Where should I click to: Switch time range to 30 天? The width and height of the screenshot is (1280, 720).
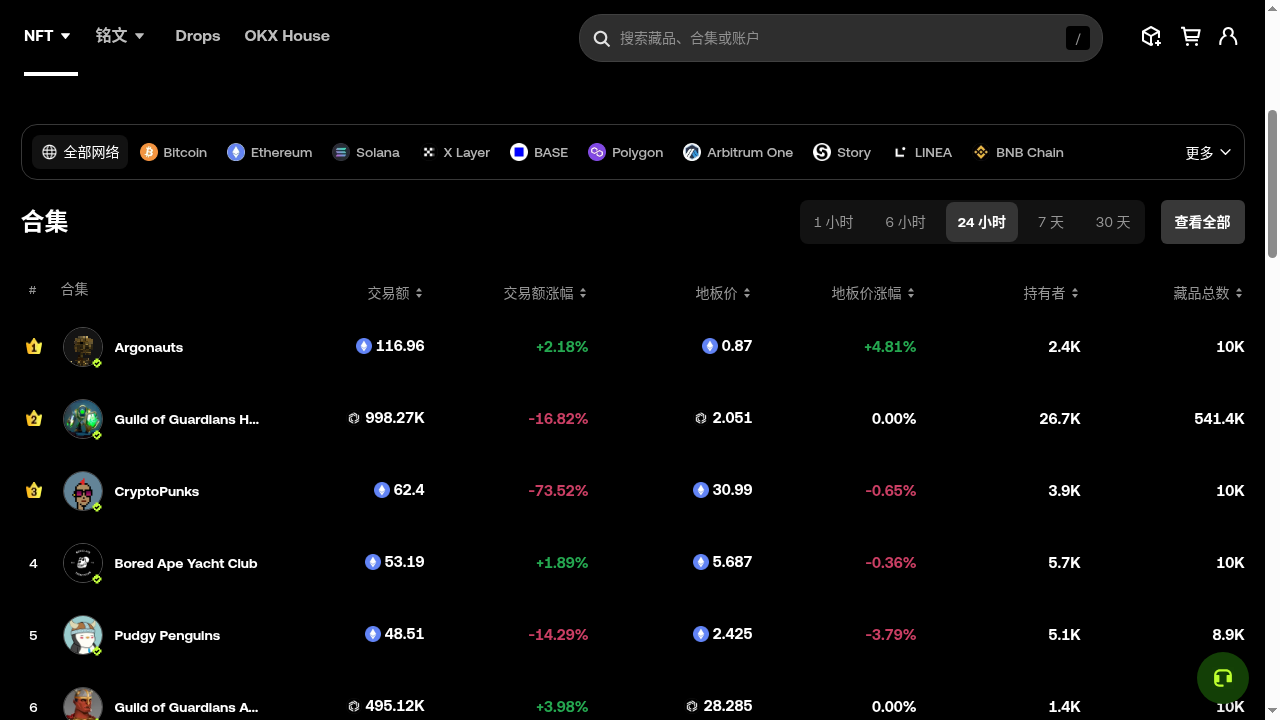pos(1112,222)
